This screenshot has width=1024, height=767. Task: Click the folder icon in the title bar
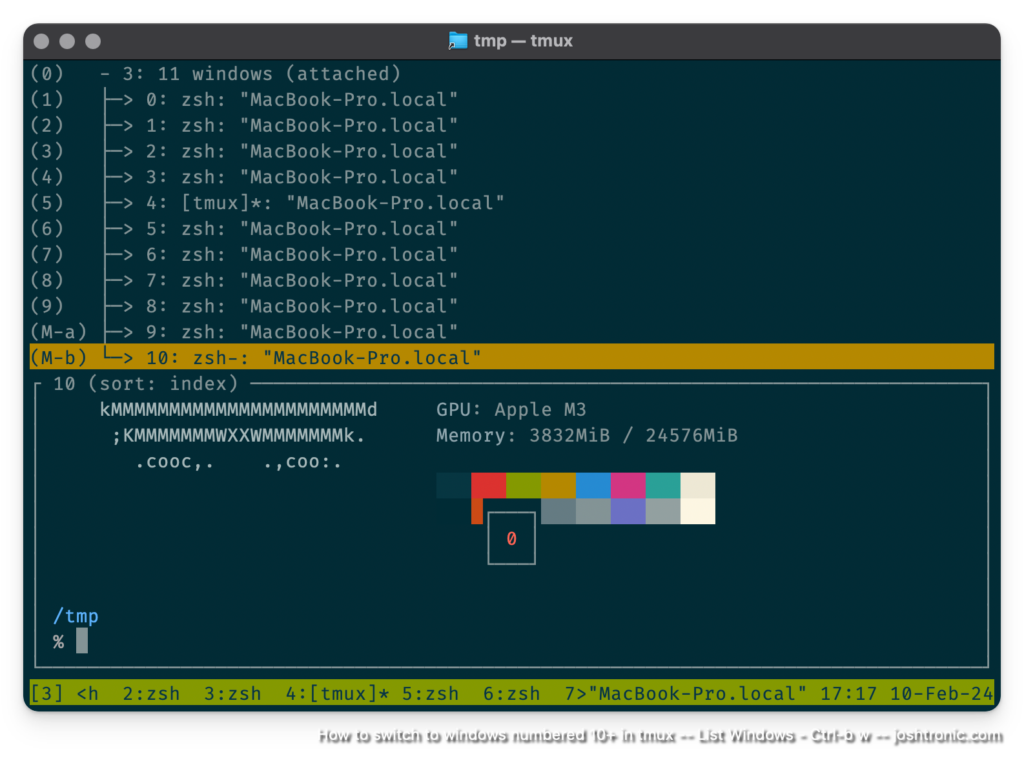point(458,41)
